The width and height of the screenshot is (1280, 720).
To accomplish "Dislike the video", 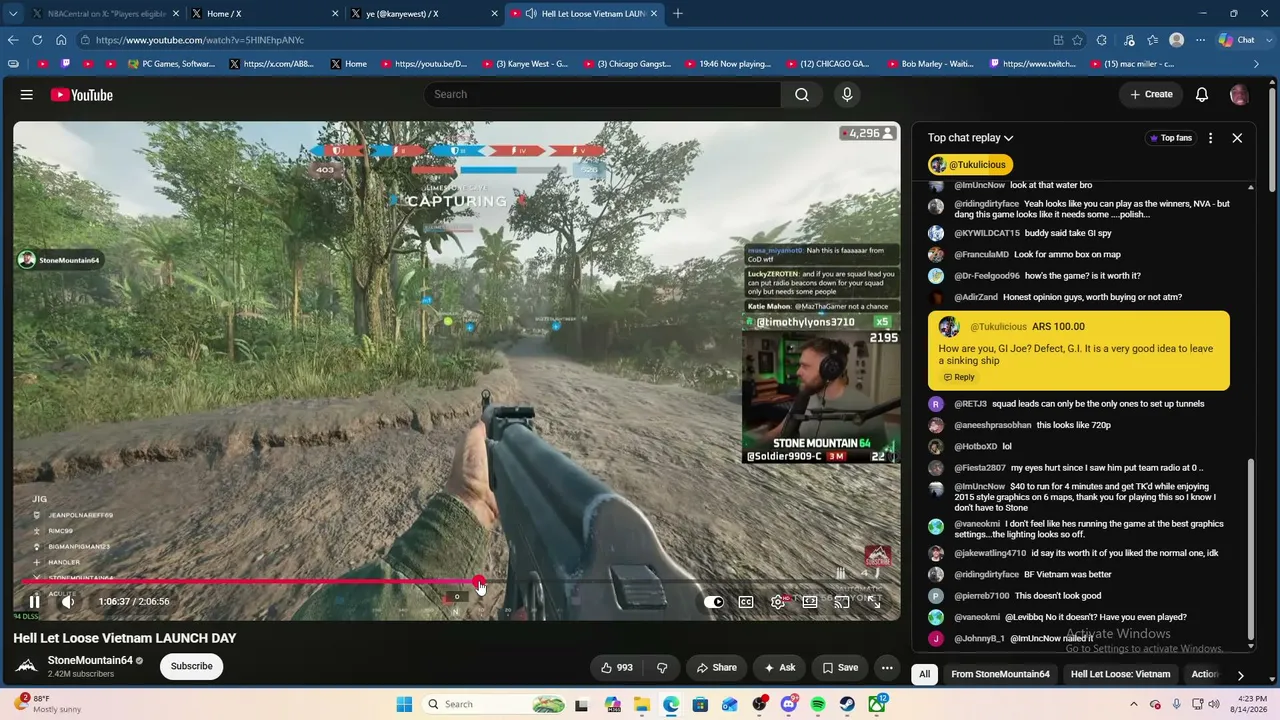I will pyautogui.click(x=662, y=667).
